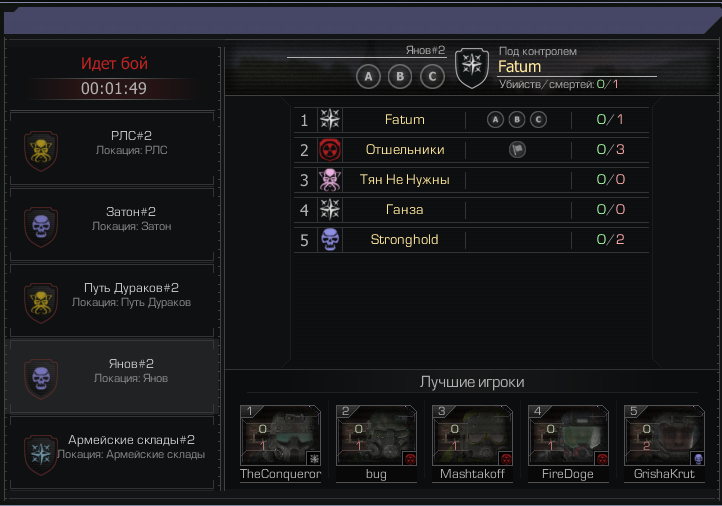Click capture point B in Янов#2 header
722x506 pixels.
pyautogui.click(x=400, y=76)
